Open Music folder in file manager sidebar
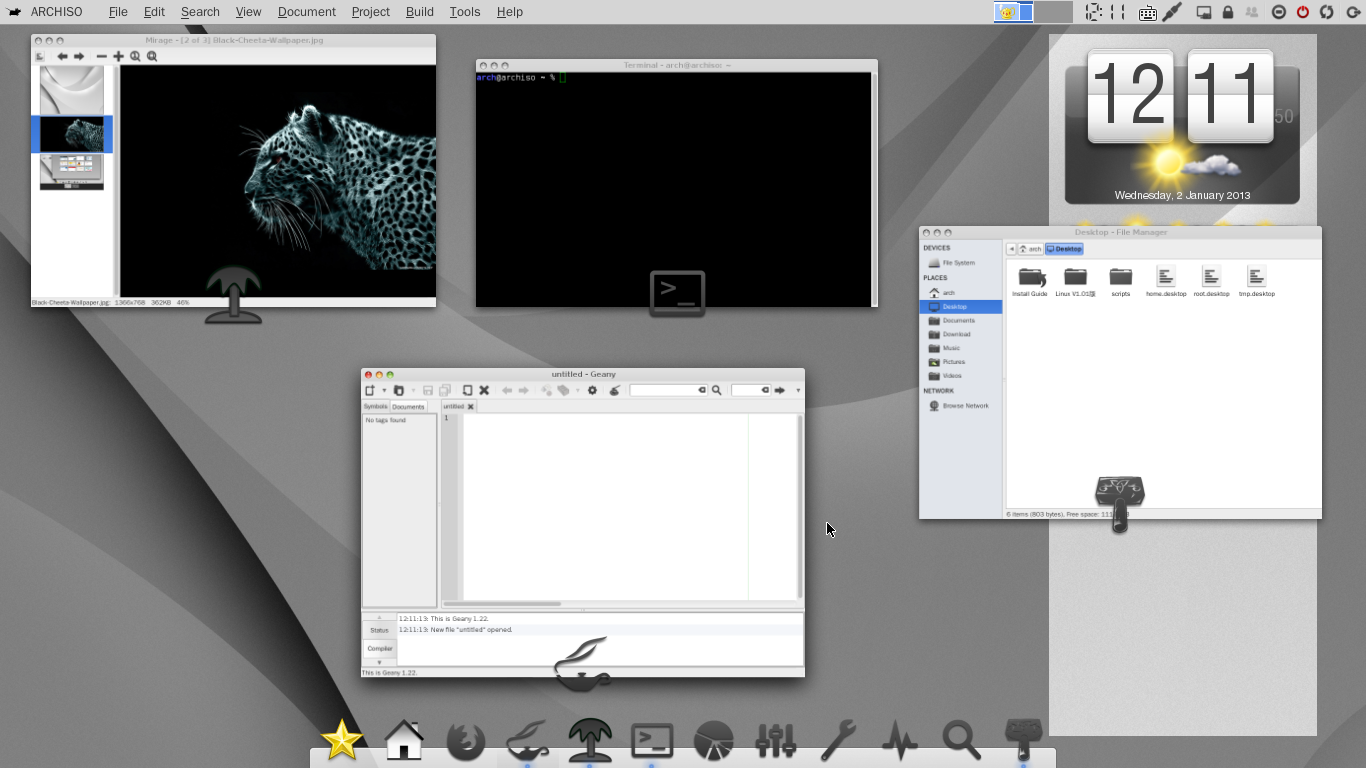This screenshot has width=1366, height=768. coord(960,348)
